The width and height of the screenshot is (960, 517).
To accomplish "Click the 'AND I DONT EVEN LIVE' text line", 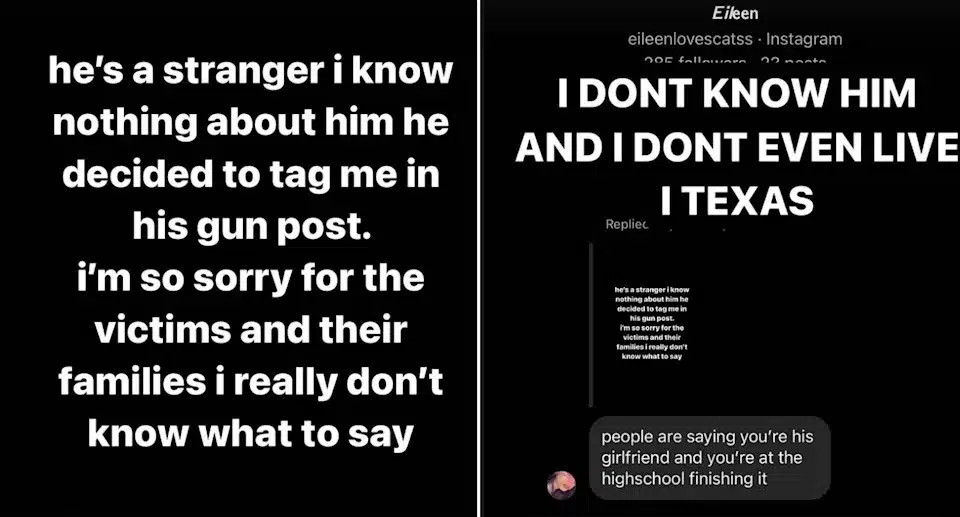I will pos(737,148).
